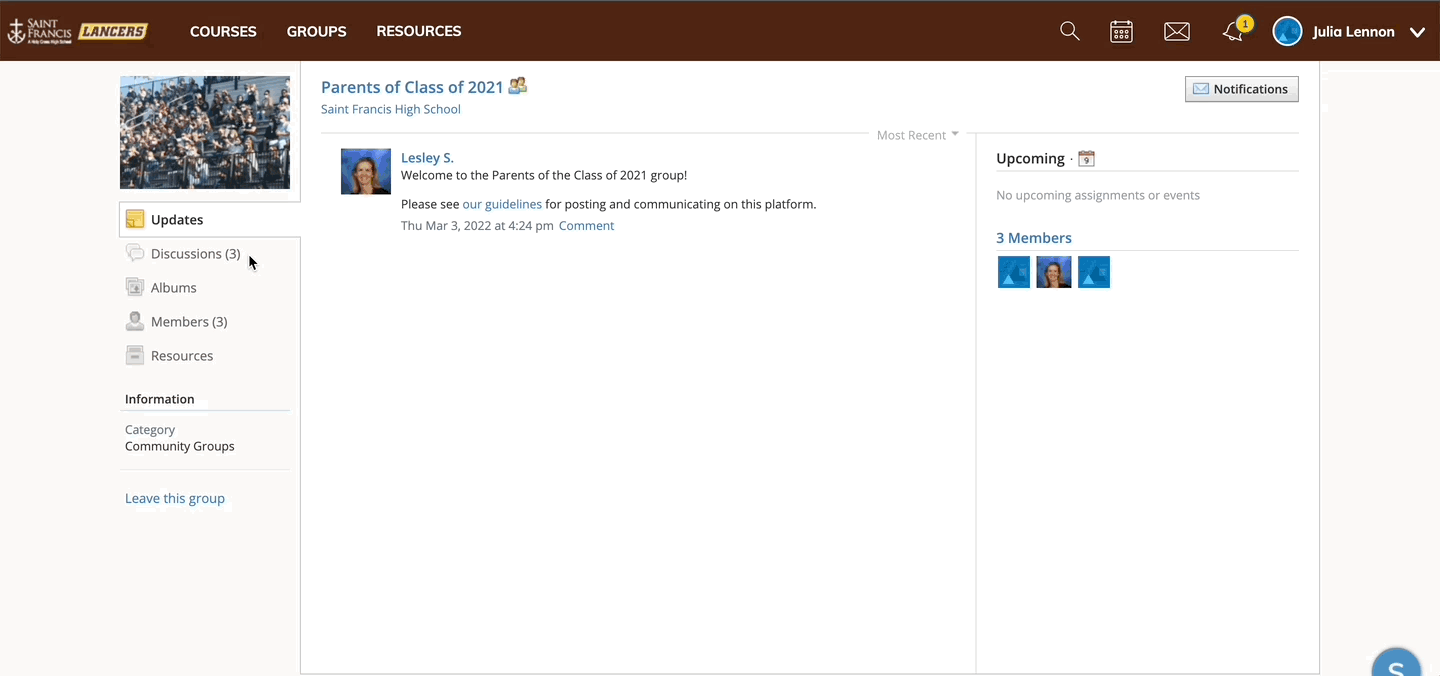Viewport: 1440px width, 676px height.
Task: Click the Leave this group link
Action: coord(175,498)
